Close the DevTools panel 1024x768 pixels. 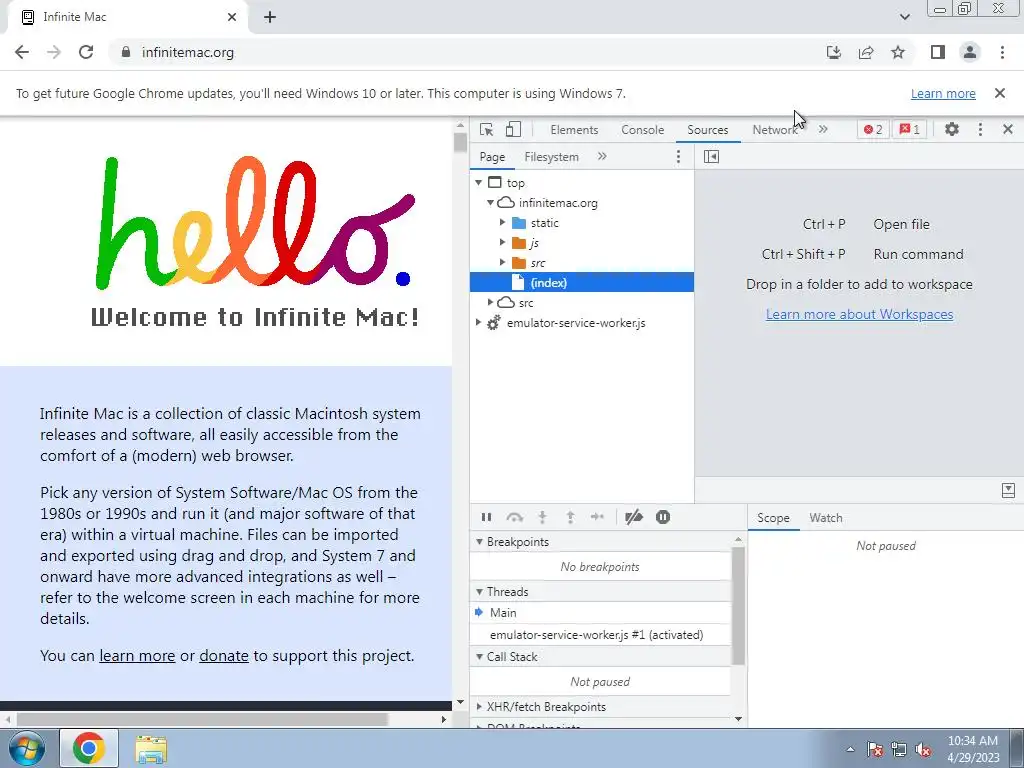tap(1008, 129)
